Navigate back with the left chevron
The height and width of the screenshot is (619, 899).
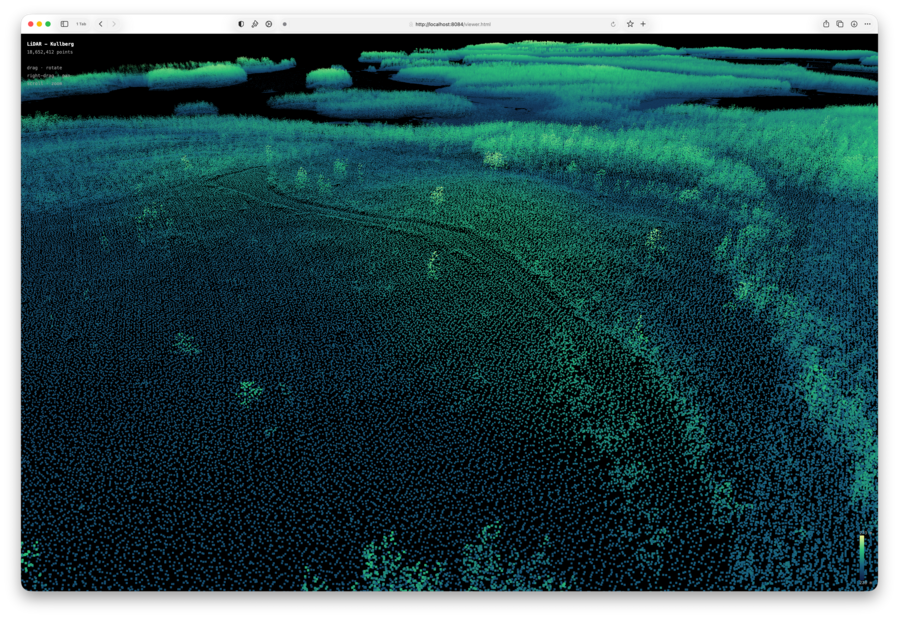(x=101, y=24)
